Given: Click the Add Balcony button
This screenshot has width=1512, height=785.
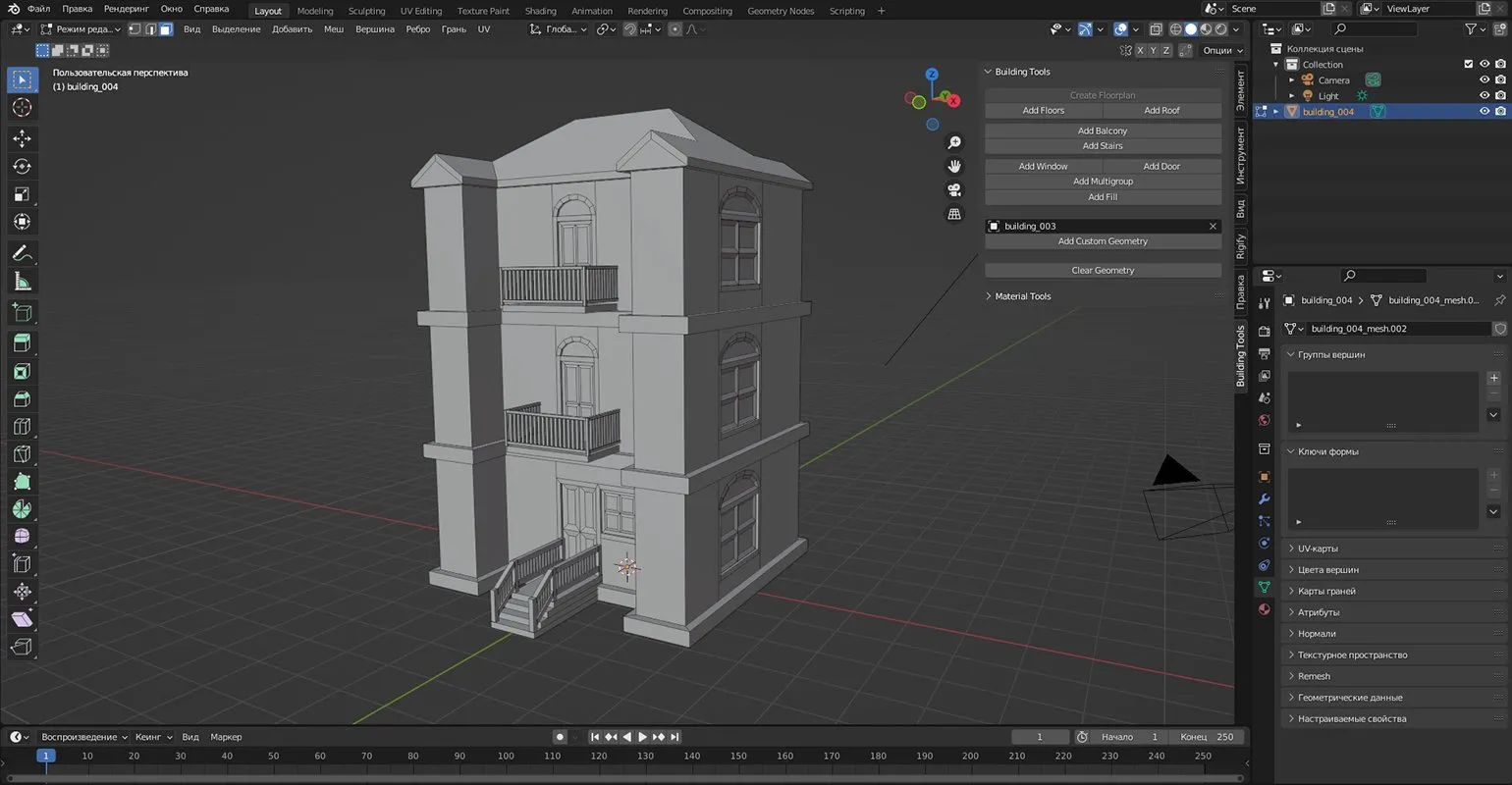Looking at the screenshot, I should click(x=1103, y=131).
